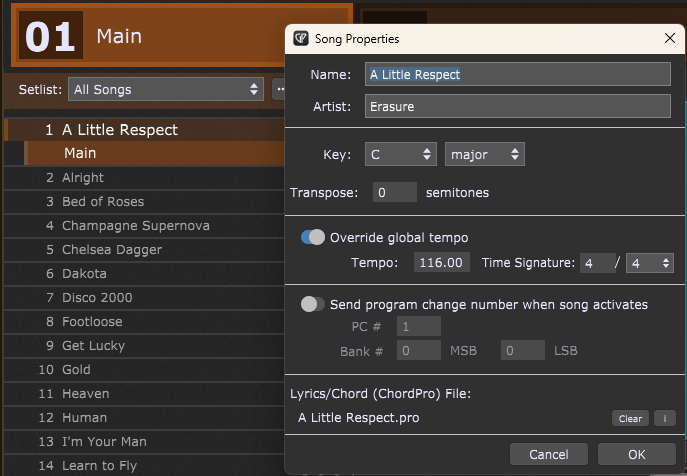Image resolution: width=687 pixels, height=476 pixels.
Task: Click the Transpose semitones field
Action: pyautogui.click(x=394, y=192)
